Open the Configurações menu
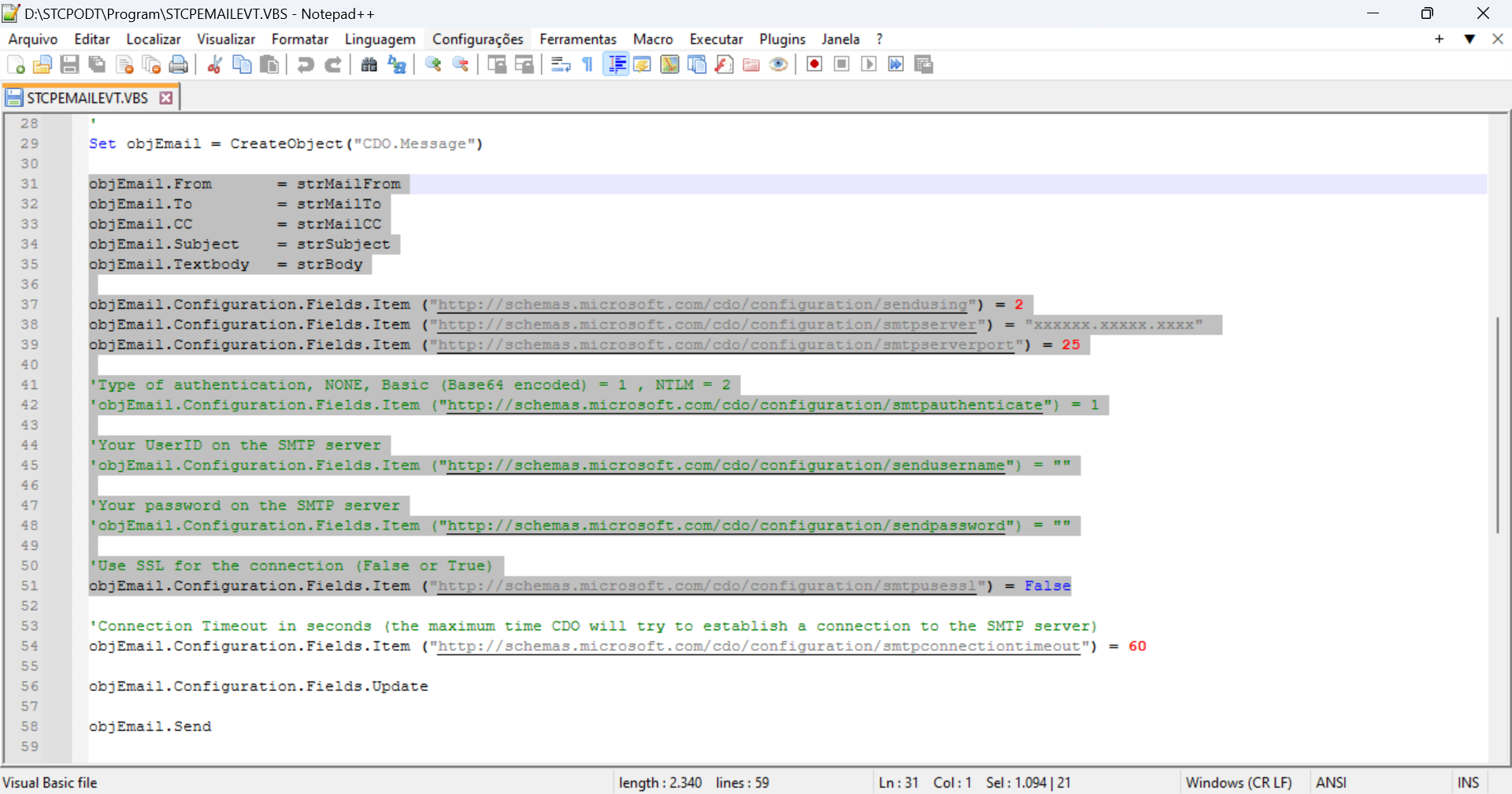The height and width of the screenshot is (794, 1512). [478, 39]
